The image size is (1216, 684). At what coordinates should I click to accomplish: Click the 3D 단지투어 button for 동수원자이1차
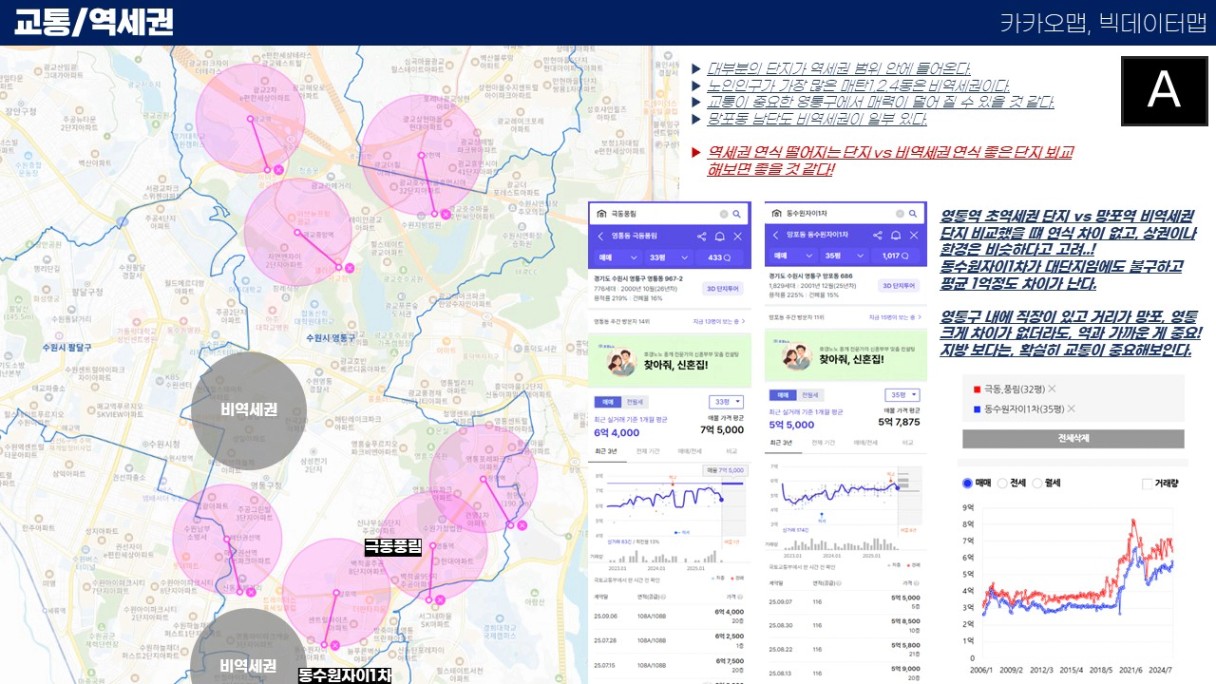[899, 285]
